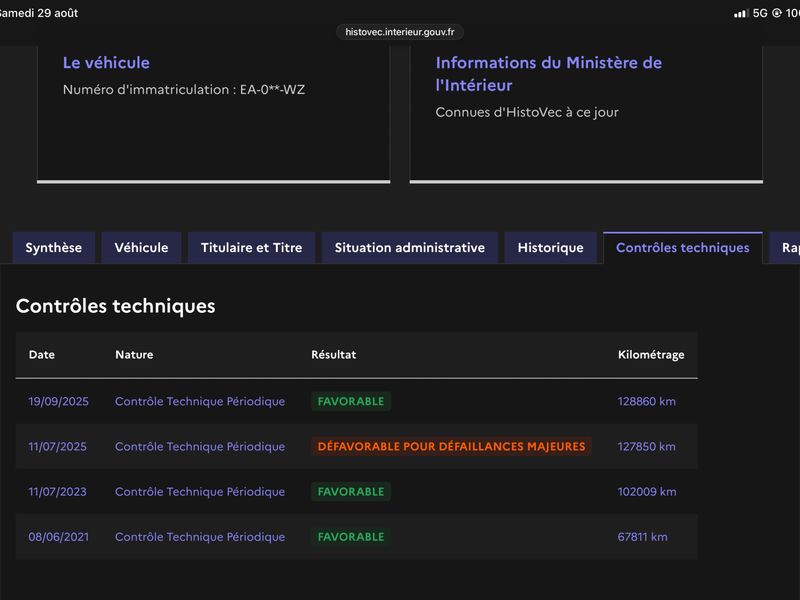Screen dimensions: 800x600
Task: Click Informations du Ministère de l'Intérieur heading
Action: [549, 74]
